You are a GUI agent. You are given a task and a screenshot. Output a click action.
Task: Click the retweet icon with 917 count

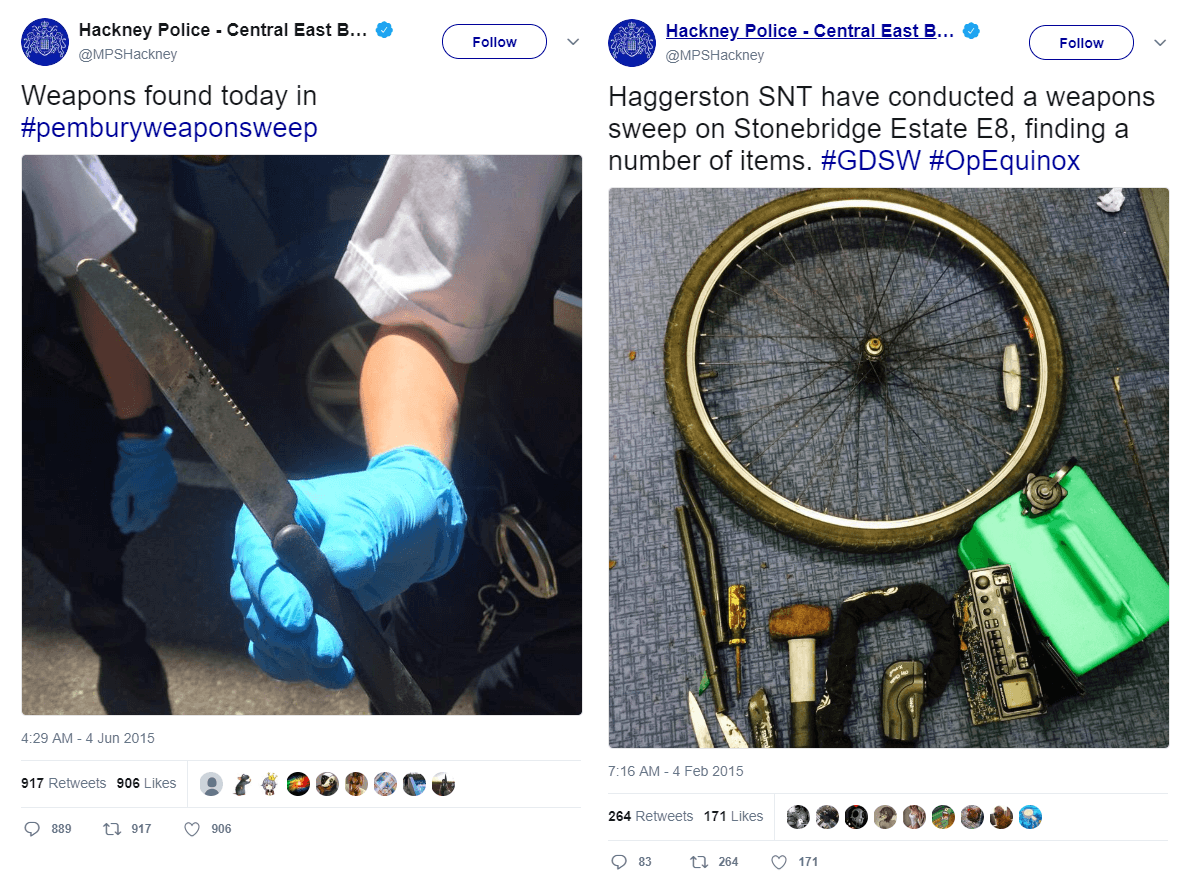pos(112,828)
